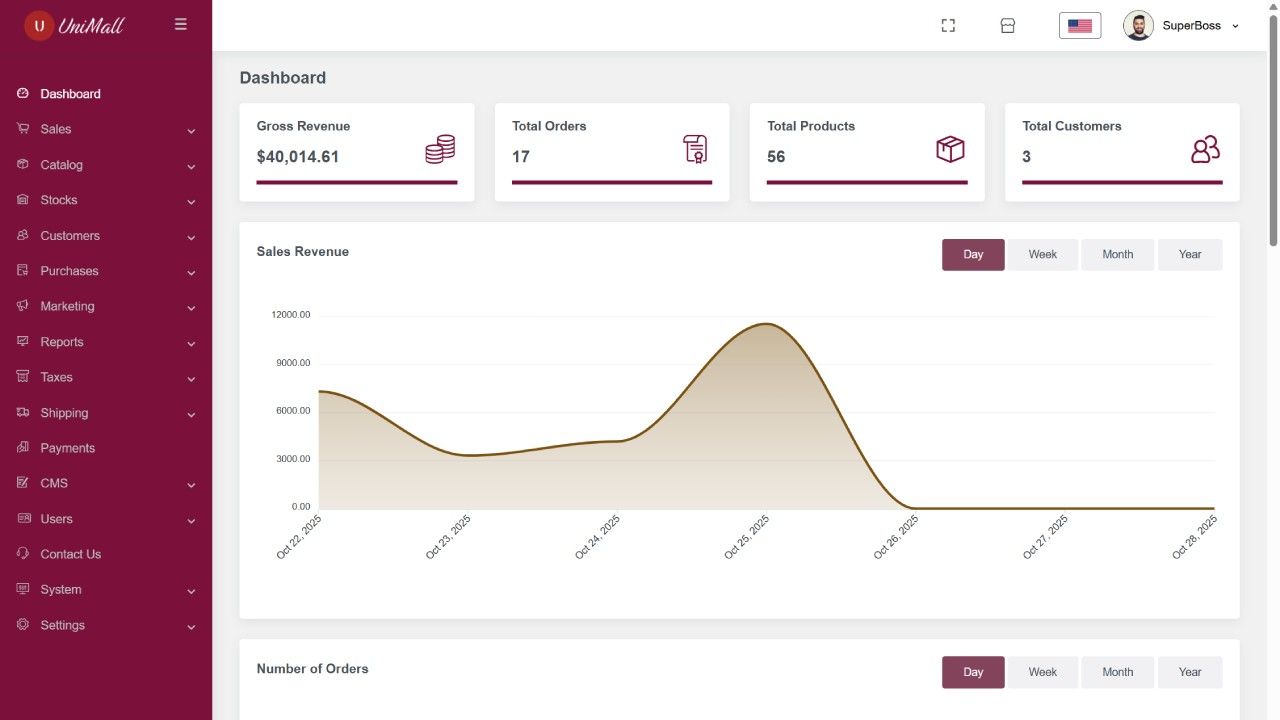Click the Gross Revenue coins icon
The width and height of the screenshot is (1280, 720).
(440, 150)
